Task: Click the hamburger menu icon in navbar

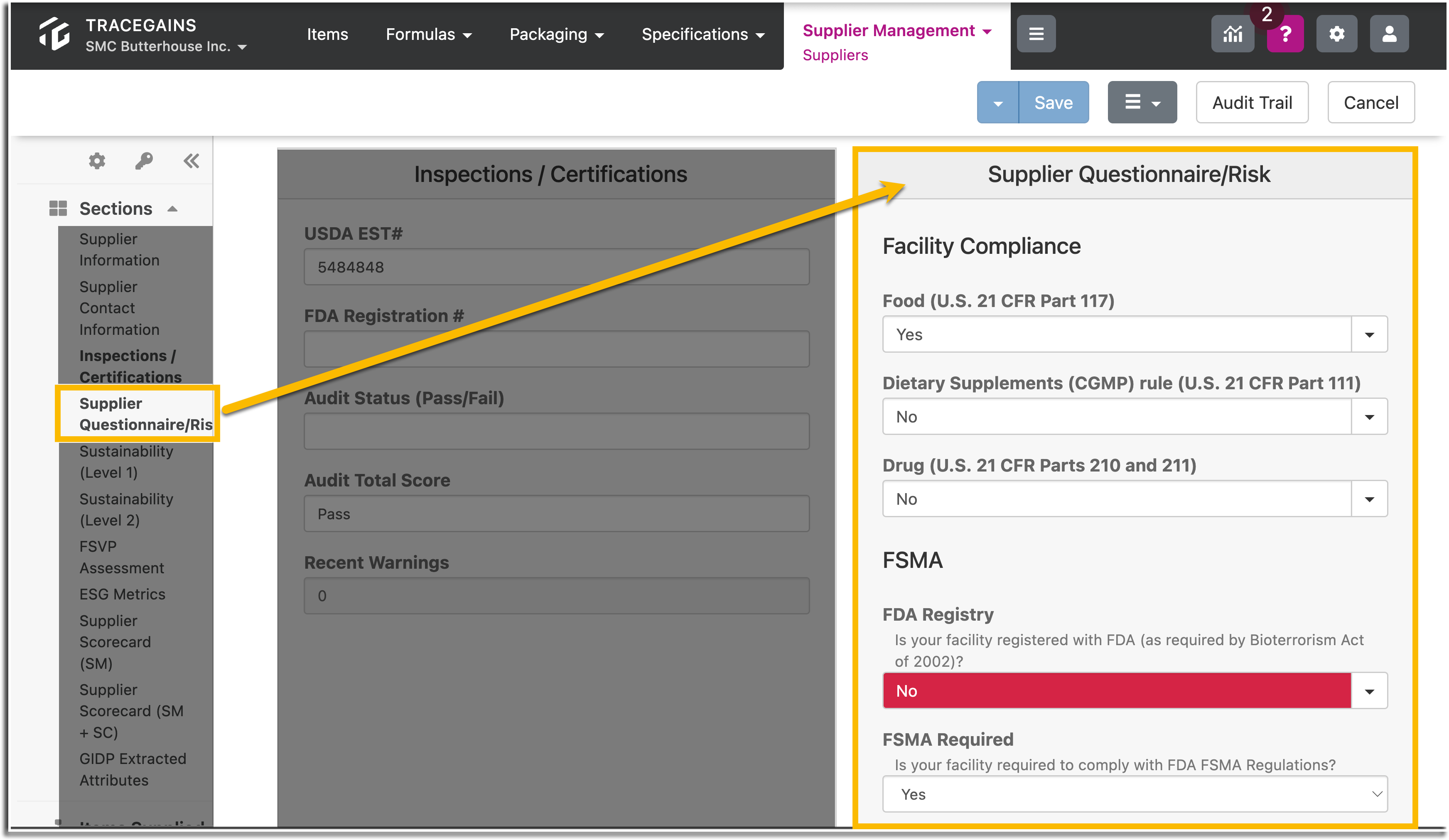Action: [1036, 34]
